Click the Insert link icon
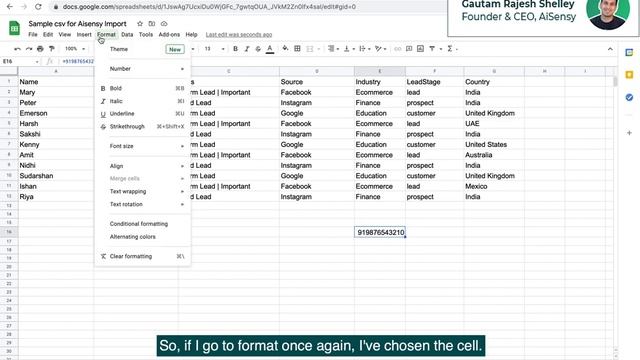The image size is (640, 360). tap(398, 49)
